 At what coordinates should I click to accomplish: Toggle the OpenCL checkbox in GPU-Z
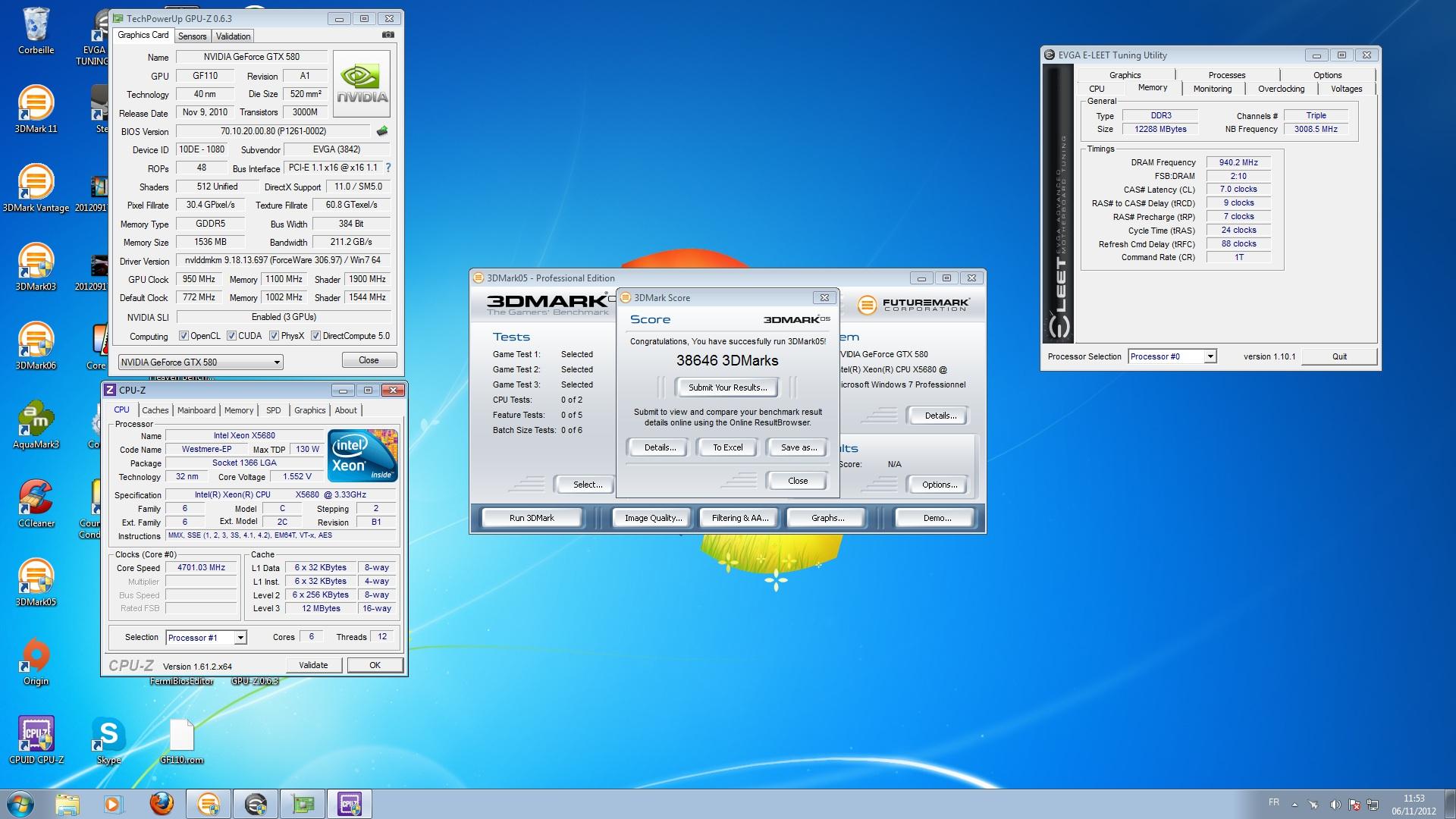point(184,336)
